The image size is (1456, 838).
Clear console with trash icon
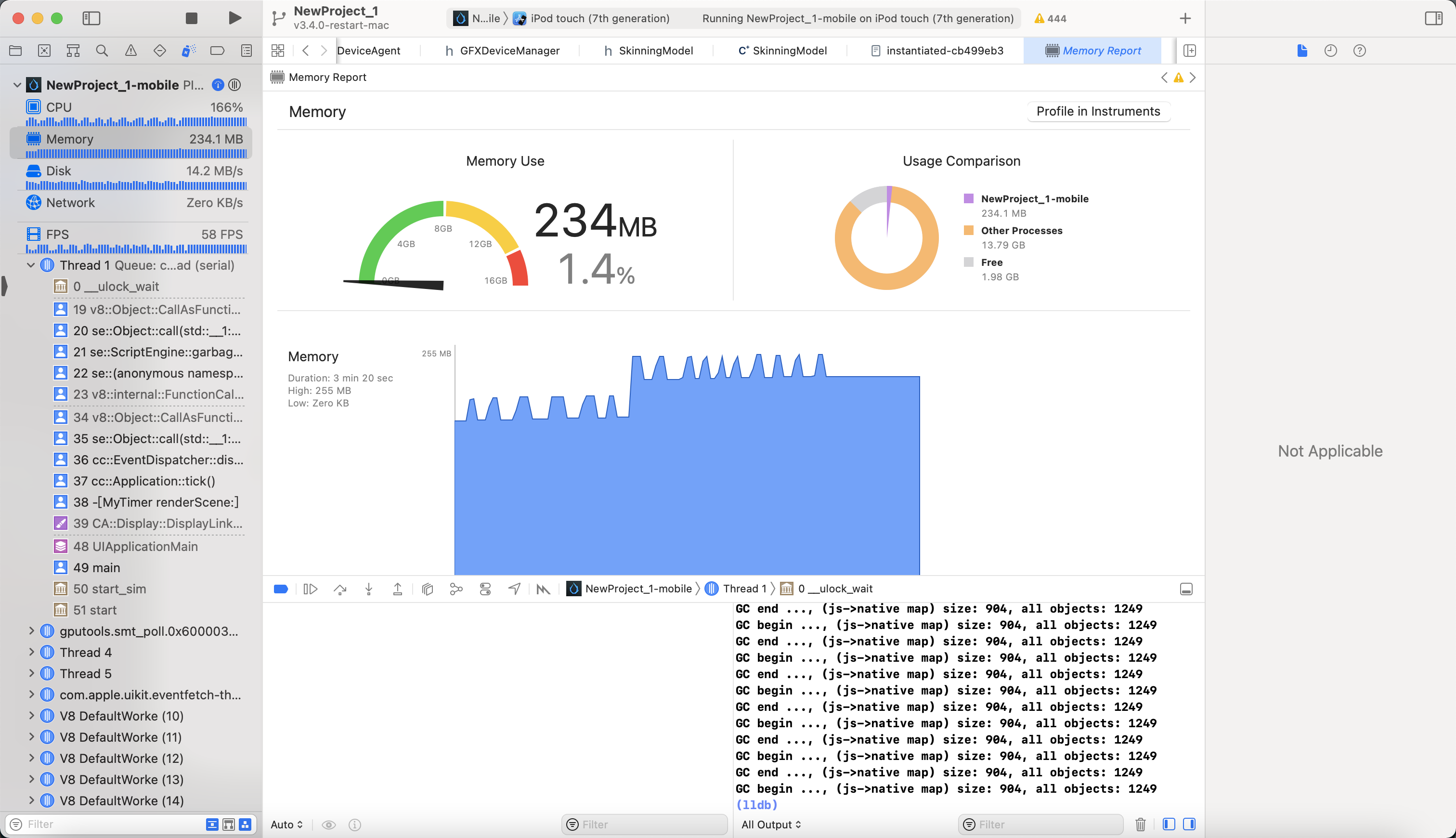click(1140, 824)
